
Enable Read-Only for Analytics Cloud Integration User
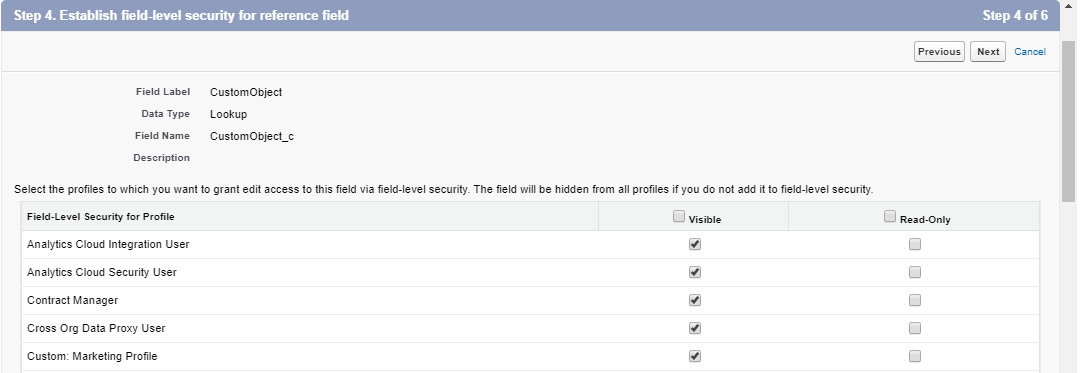pyautogui.click(x=915, y=244)
